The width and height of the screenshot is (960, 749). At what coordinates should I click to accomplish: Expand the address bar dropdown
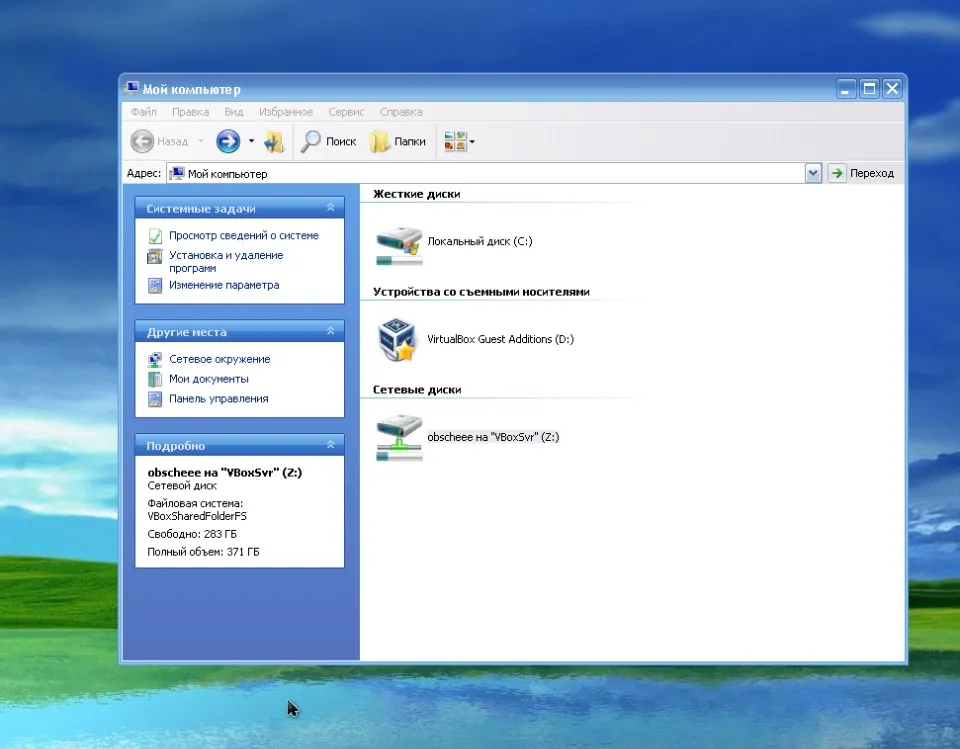point(813,173)
